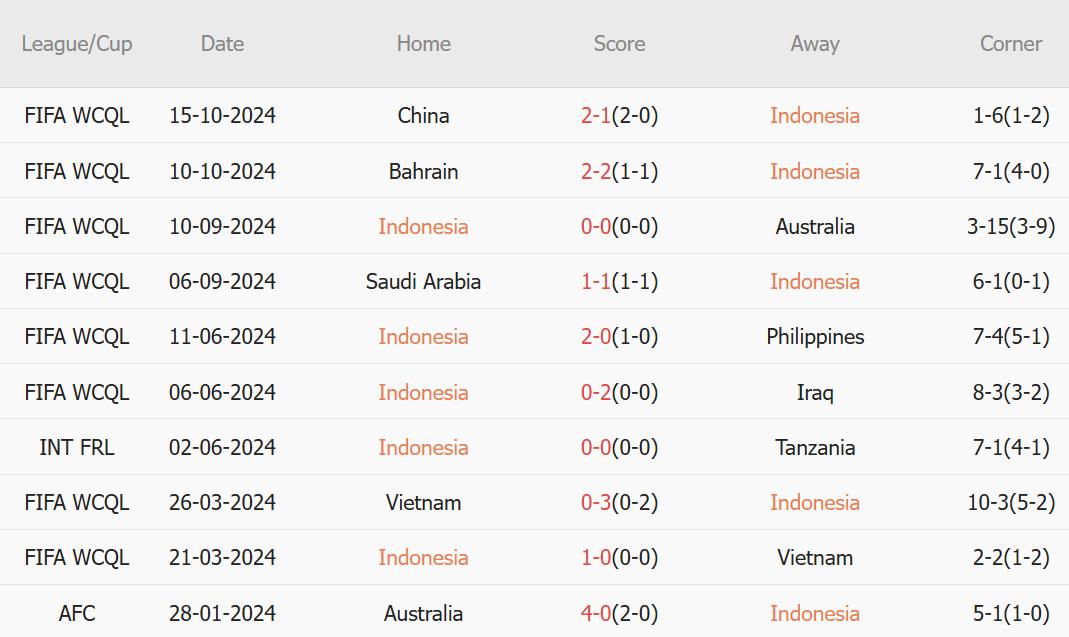
Task: Click the Date column header
Action: 222,44
